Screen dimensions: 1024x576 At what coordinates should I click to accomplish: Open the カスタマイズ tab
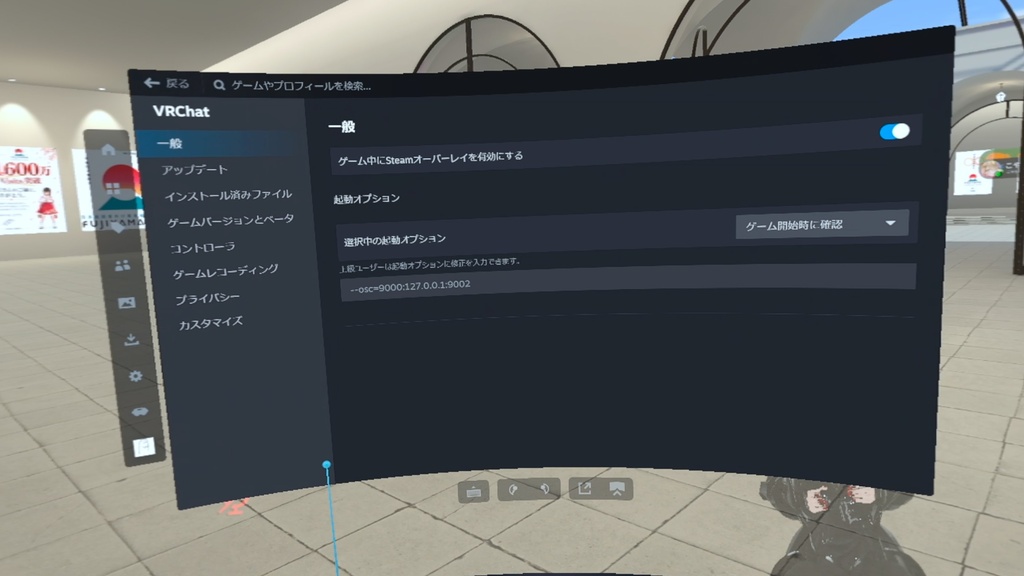click(210, 323)
